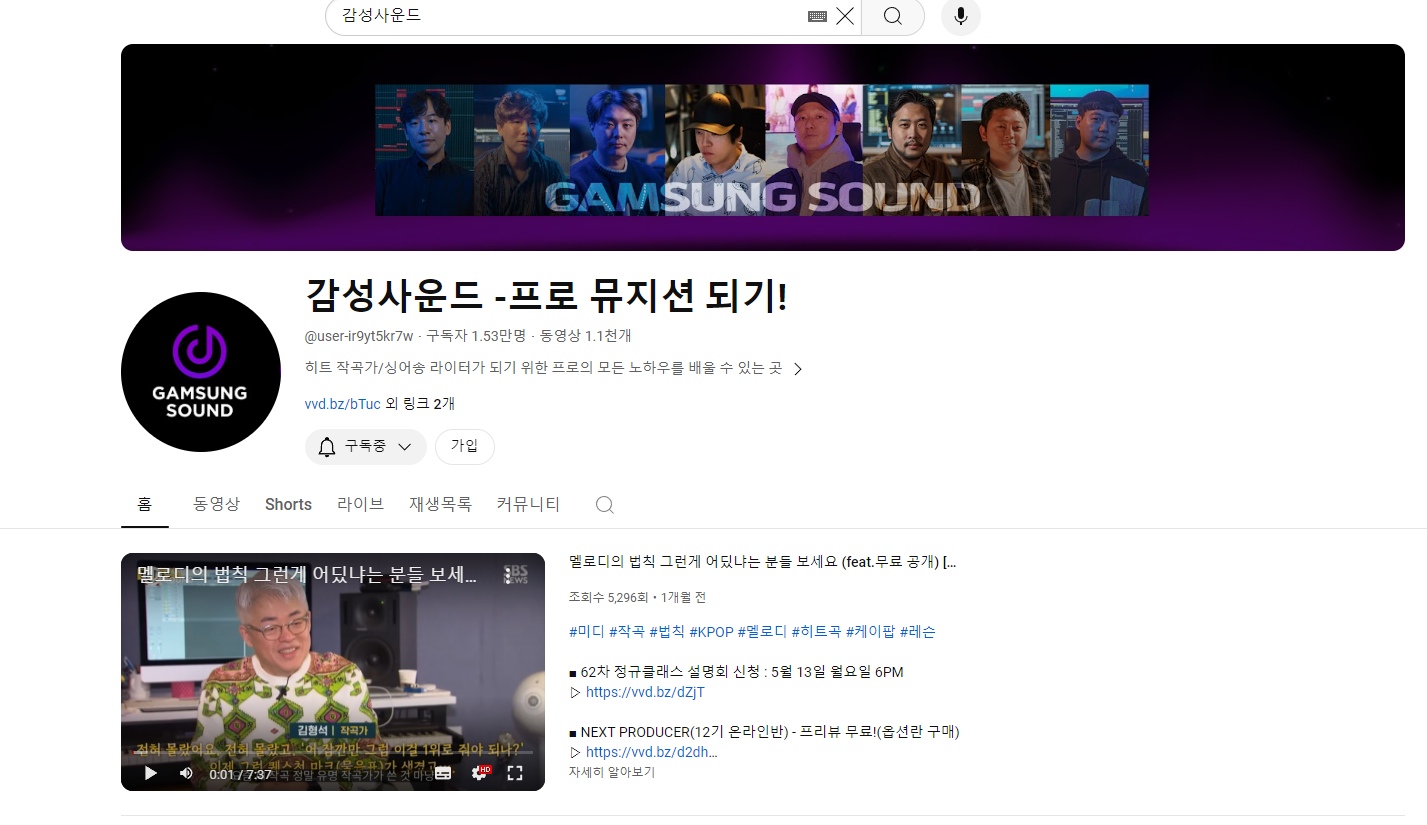Clear the search box with the X icon
This screenshot has height=825, width=1427.
(x=845, y=16)
